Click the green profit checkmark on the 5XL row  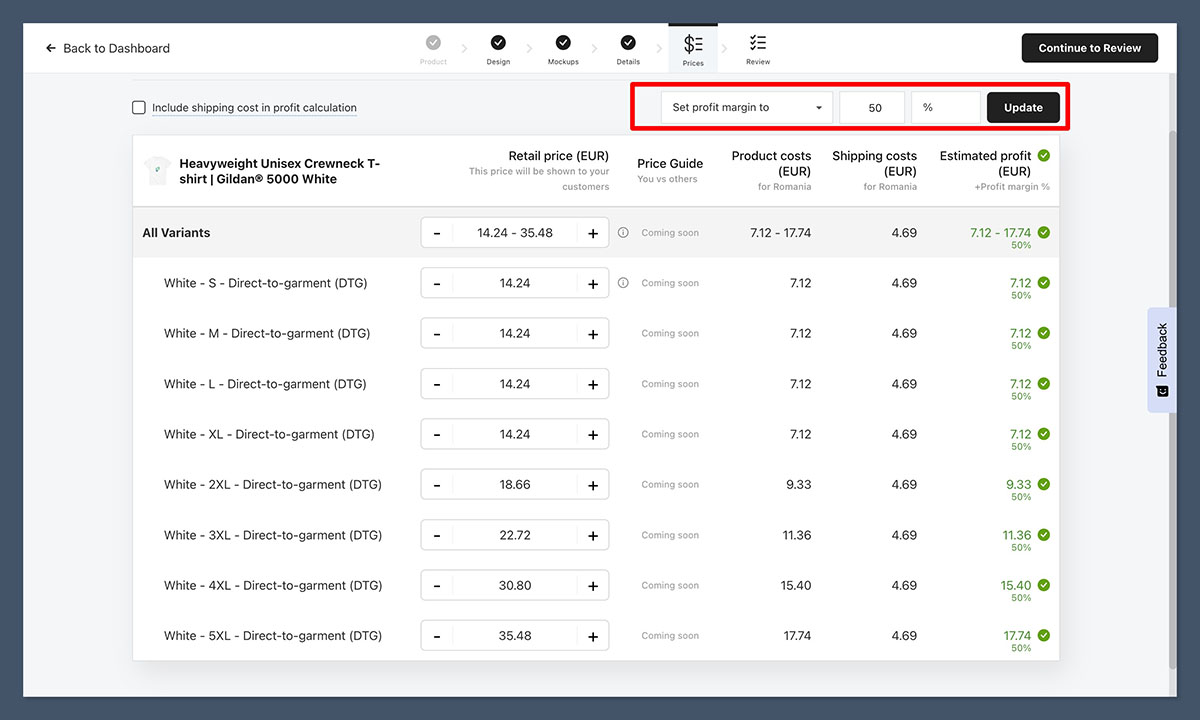pos(1043,633)
